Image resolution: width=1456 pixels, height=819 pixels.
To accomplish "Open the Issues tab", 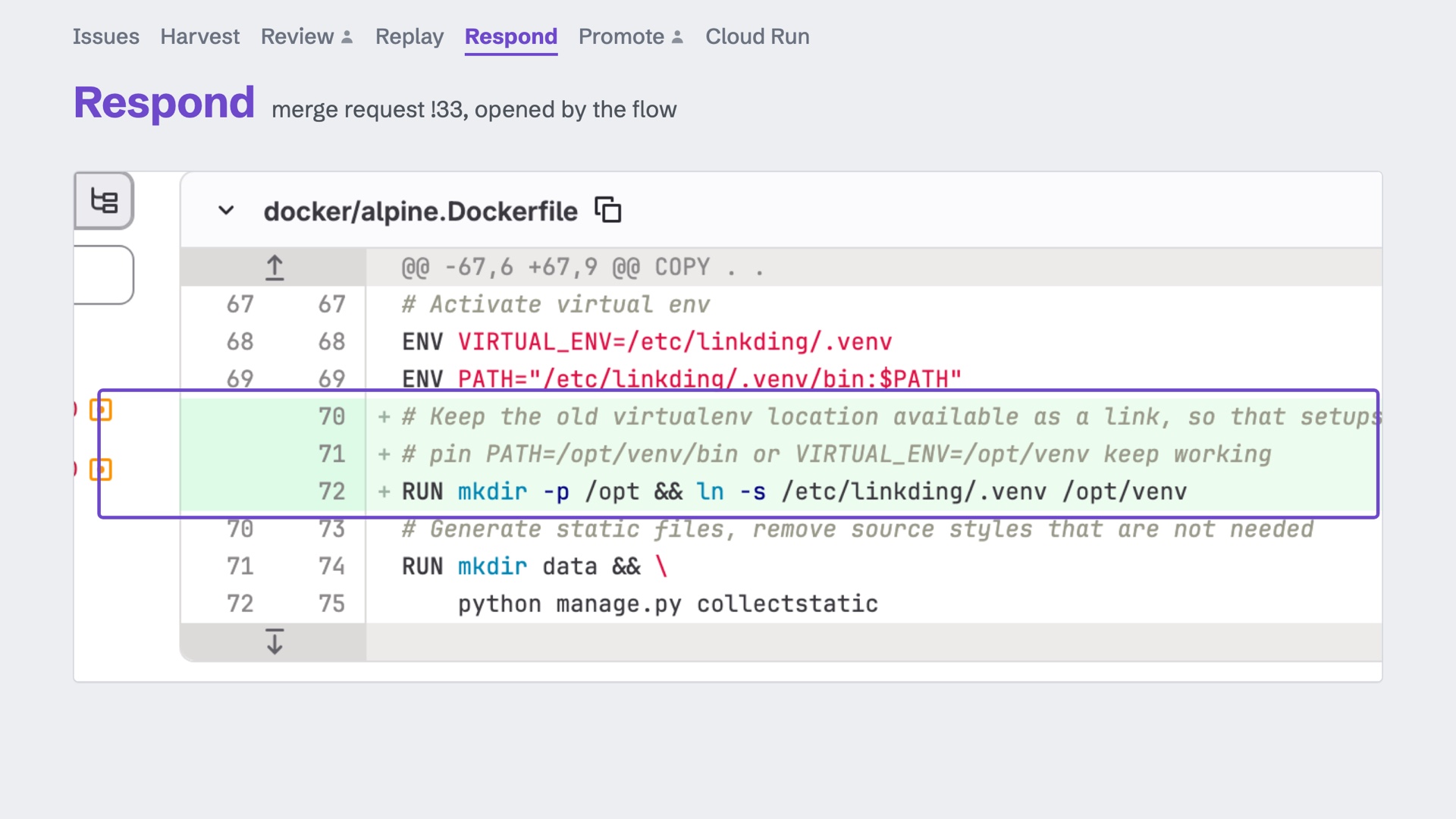I will (x=105, y=36).
